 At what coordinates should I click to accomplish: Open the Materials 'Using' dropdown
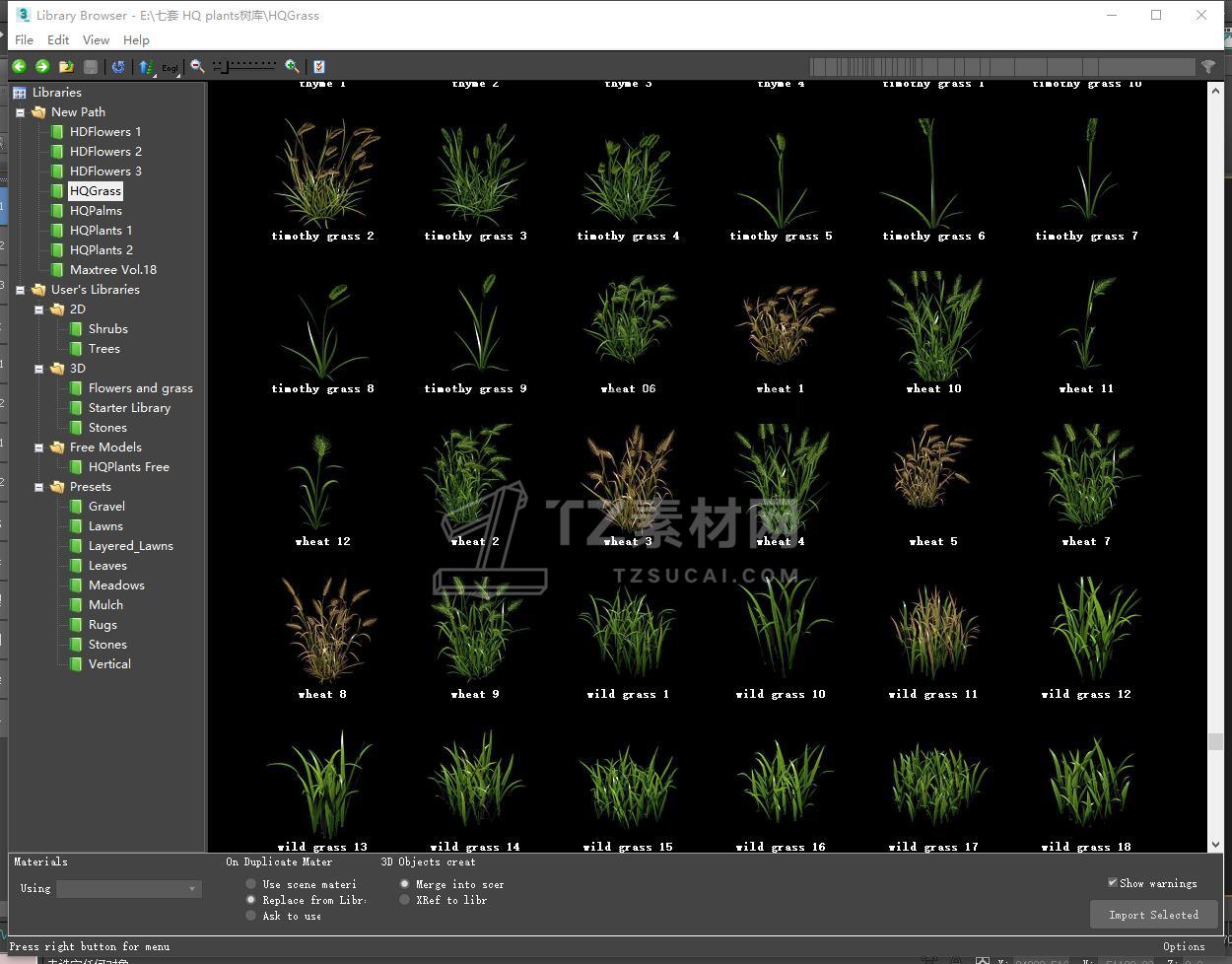coord(128,889)
